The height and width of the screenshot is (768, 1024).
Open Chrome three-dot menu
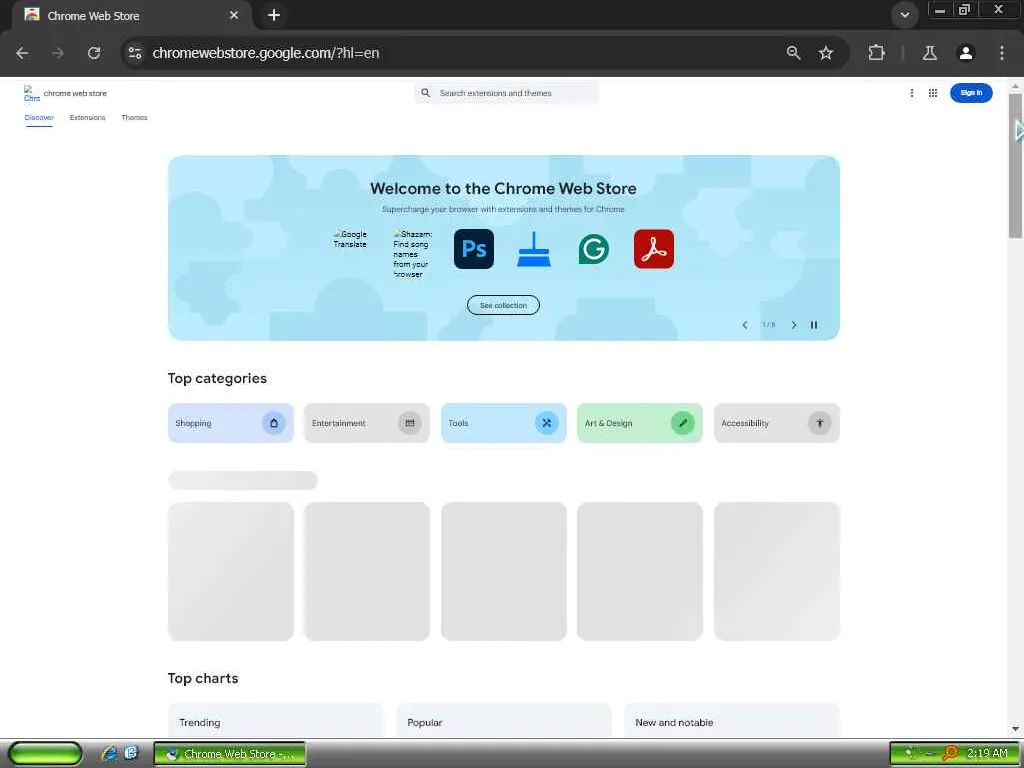coord(1002,53)
